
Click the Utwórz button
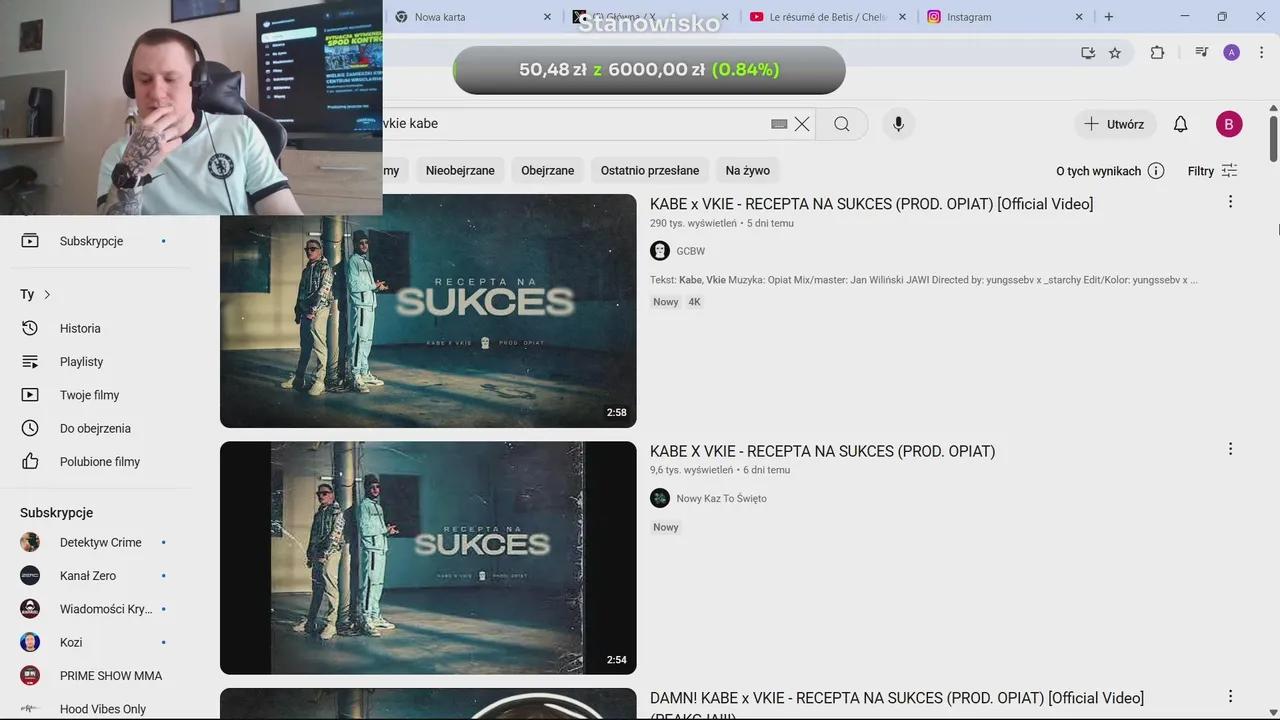pyautogui.click(x=1114, y=123)
